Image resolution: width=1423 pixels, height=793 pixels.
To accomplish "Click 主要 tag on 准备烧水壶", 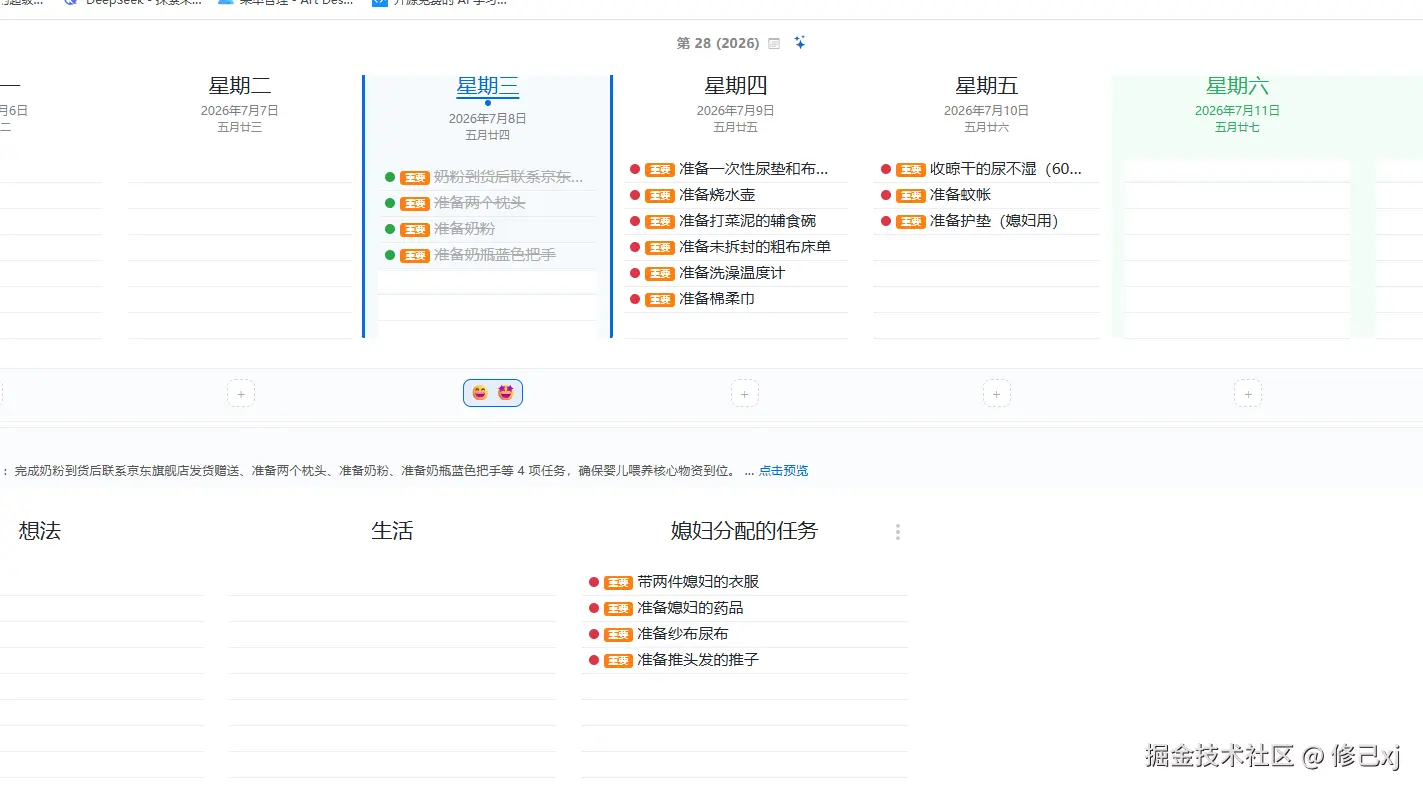I will (x=660, y=196).
